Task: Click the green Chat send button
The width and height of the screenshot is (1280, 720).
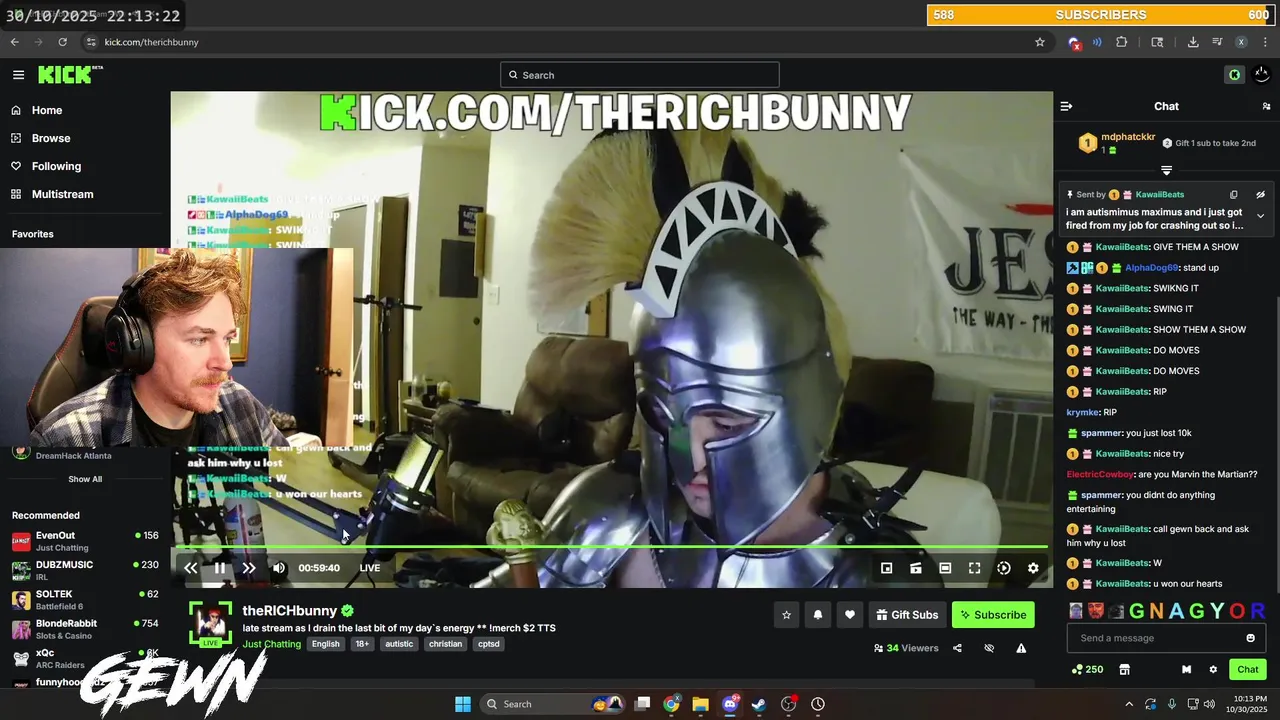Action: pos(1247,669)
